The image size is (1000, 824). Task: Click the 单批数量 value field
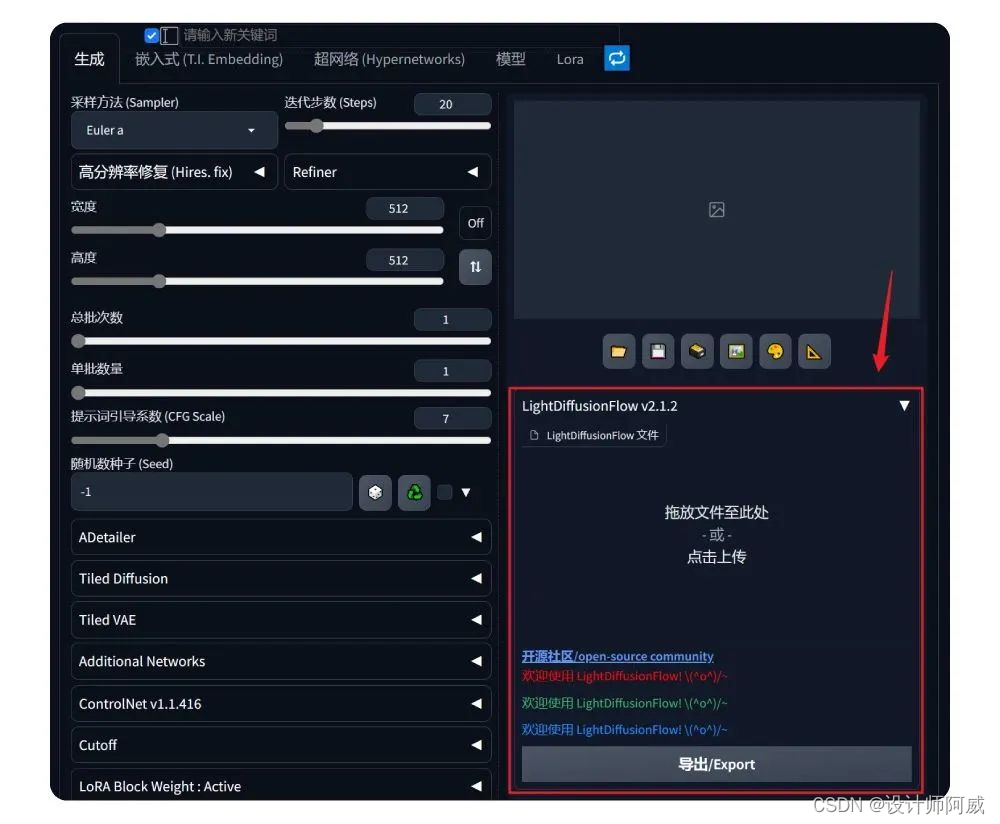(x=453, y=371)
